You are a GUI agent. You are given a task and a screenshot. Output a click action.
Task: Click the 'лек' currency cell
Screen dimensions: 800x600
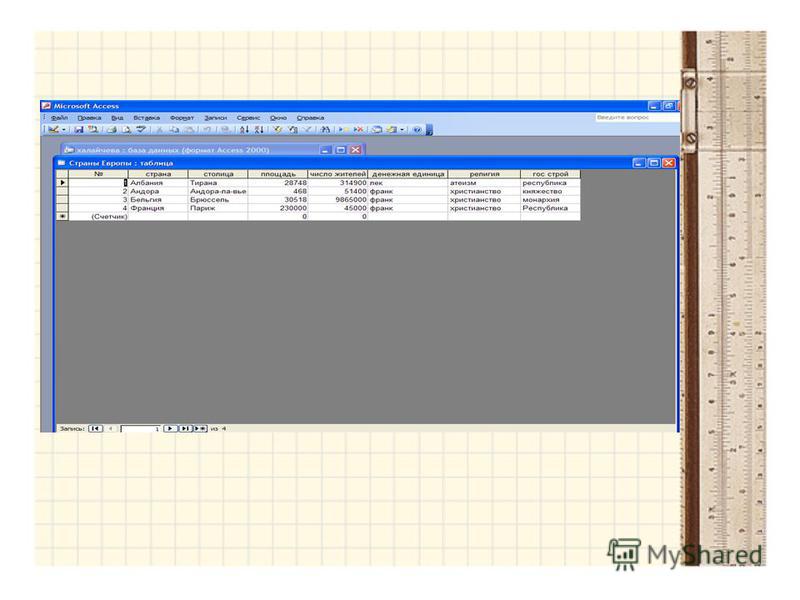point(408,183)
